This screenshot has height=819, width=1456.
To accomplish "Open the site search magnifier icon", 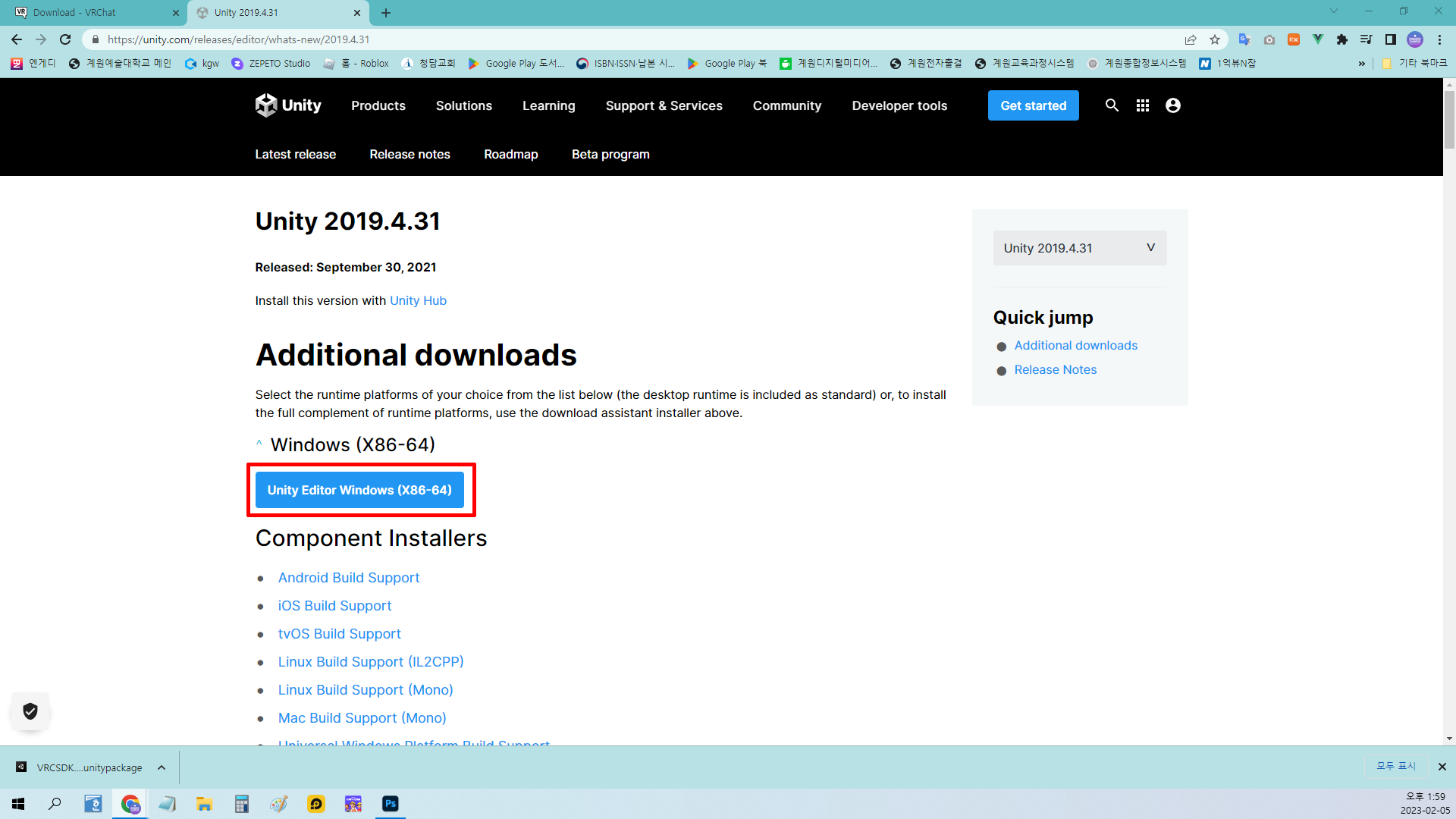I will [x=1112, y=105].
